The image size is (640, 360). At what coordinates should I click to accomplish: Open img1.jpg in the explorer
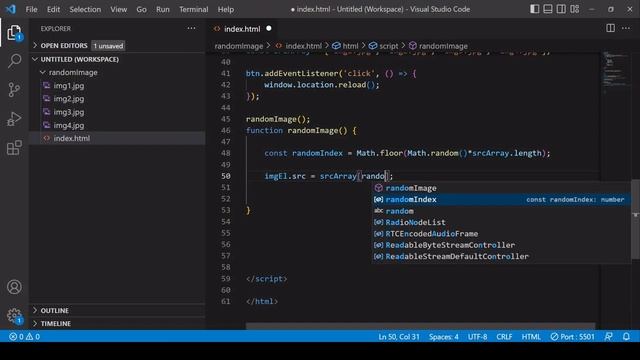[x=117, y=86]
